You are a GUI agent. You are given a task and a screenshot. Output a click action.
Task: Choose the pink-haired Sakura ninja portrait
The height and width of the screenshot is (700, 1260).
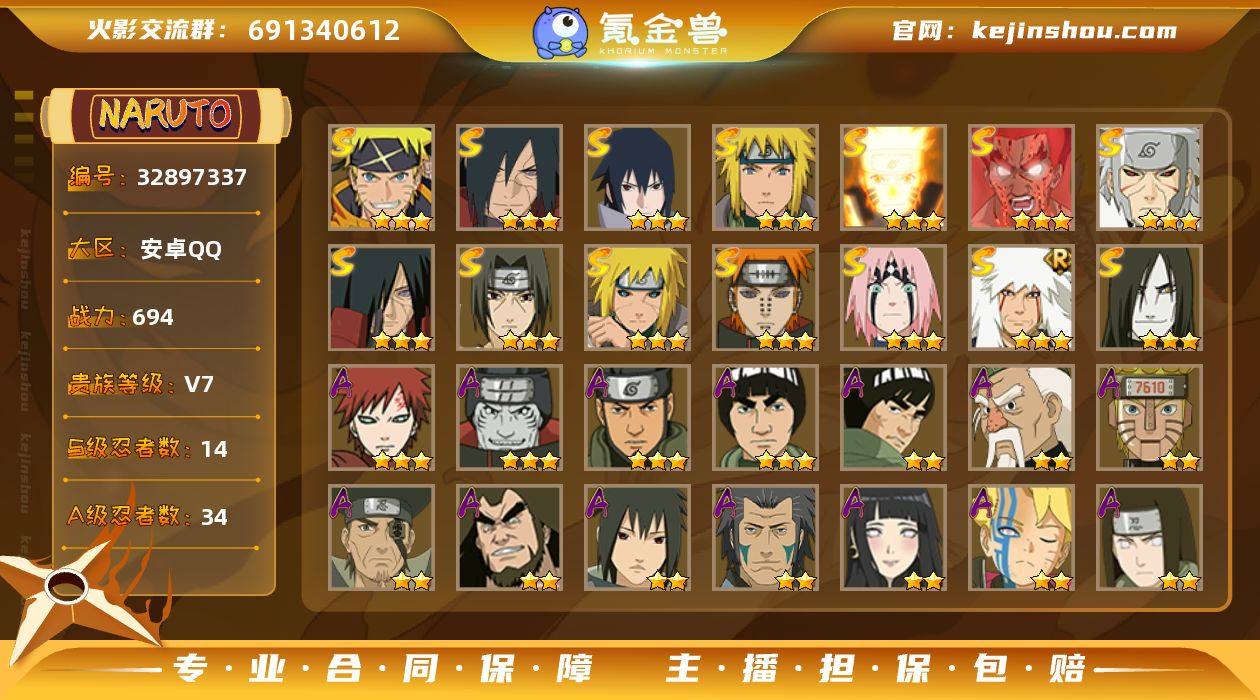tap(893, 298)
